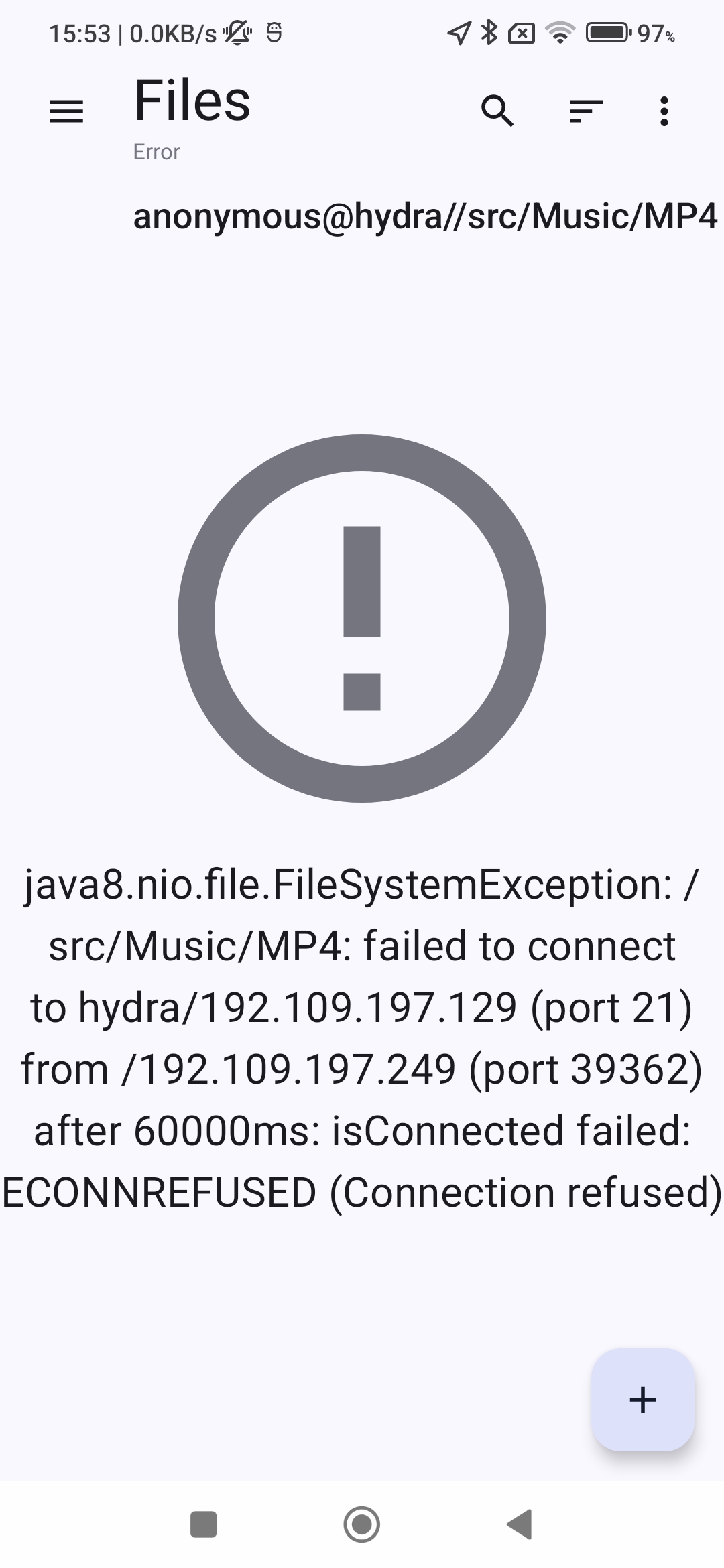This screenshot has width=724, height=1568.
Task: Tap the large exclamation error icon
Action: (362, 618)
